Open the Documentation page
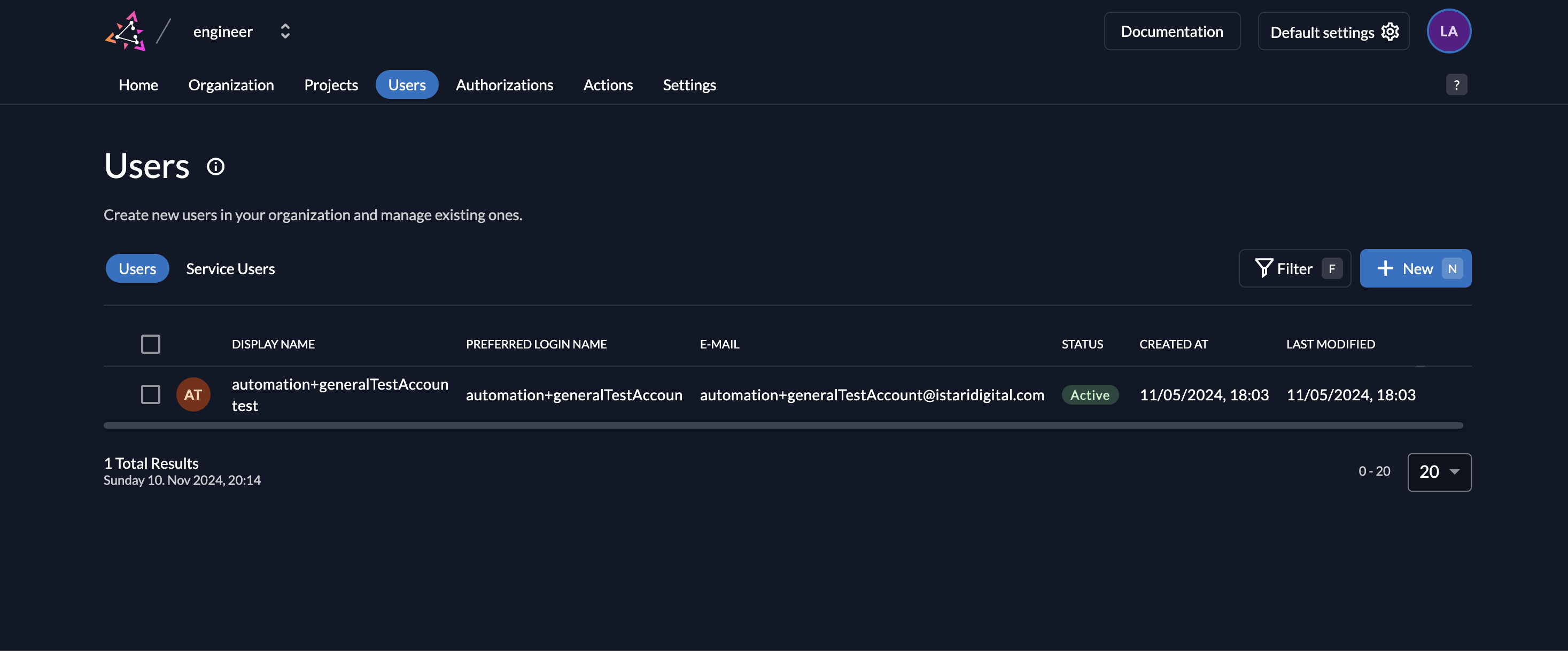The width and height of the screenshot is (1568, 651). [1172, 31]
